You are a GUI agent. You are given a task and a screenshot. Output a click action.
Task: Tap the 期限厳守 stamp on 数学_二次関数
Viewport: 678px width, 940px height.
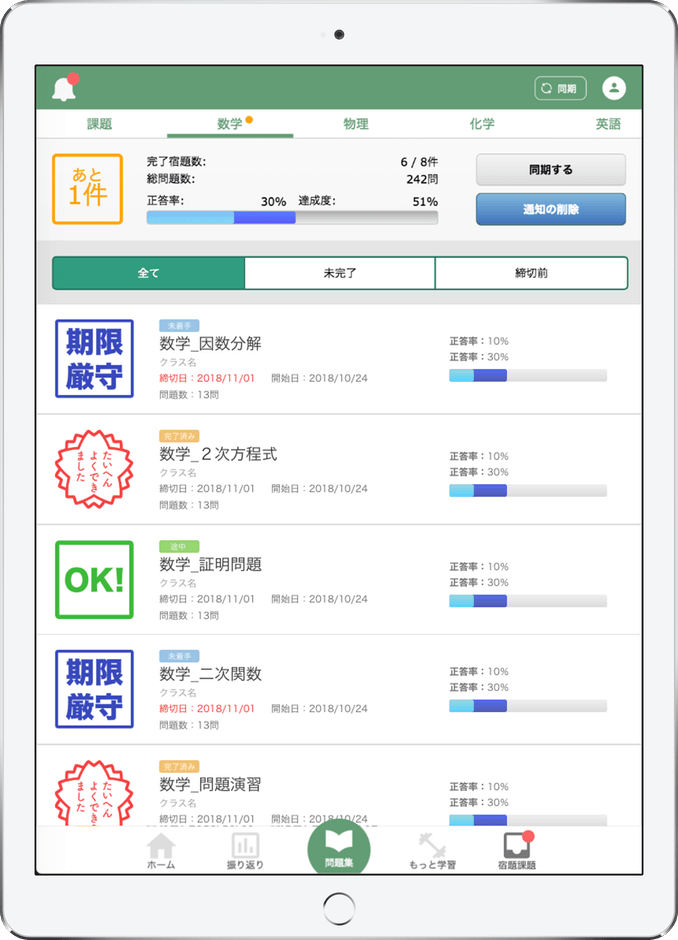(x=94, y=690)
